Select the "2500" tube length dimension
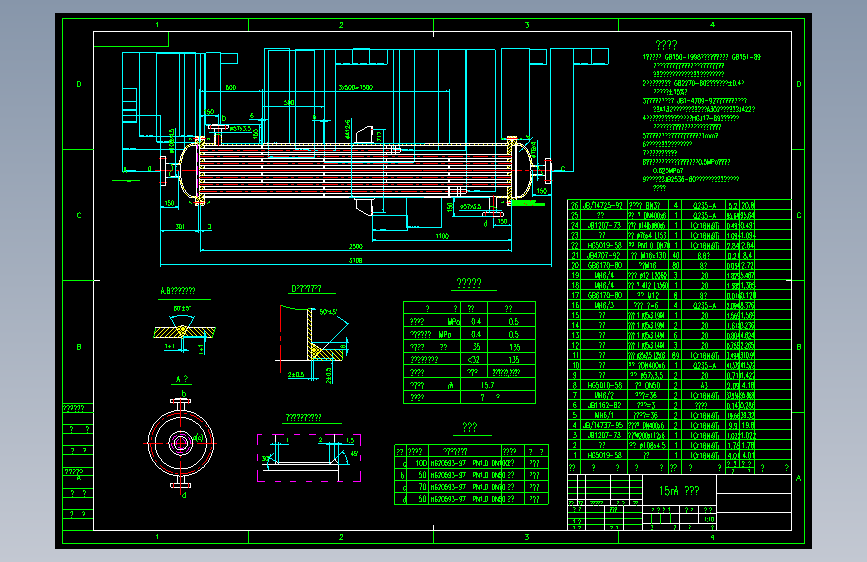This screenshot has height=562, width=867. coord(356,246)
